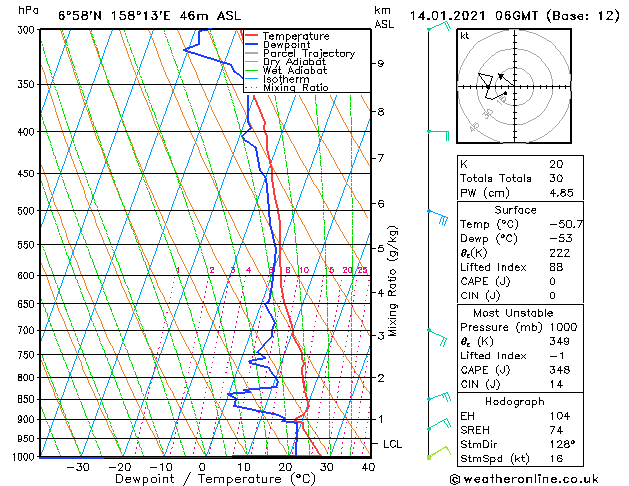Click the PW (cm) value 4.85
This screenshot has width=629, height=486.
point(562,193)
